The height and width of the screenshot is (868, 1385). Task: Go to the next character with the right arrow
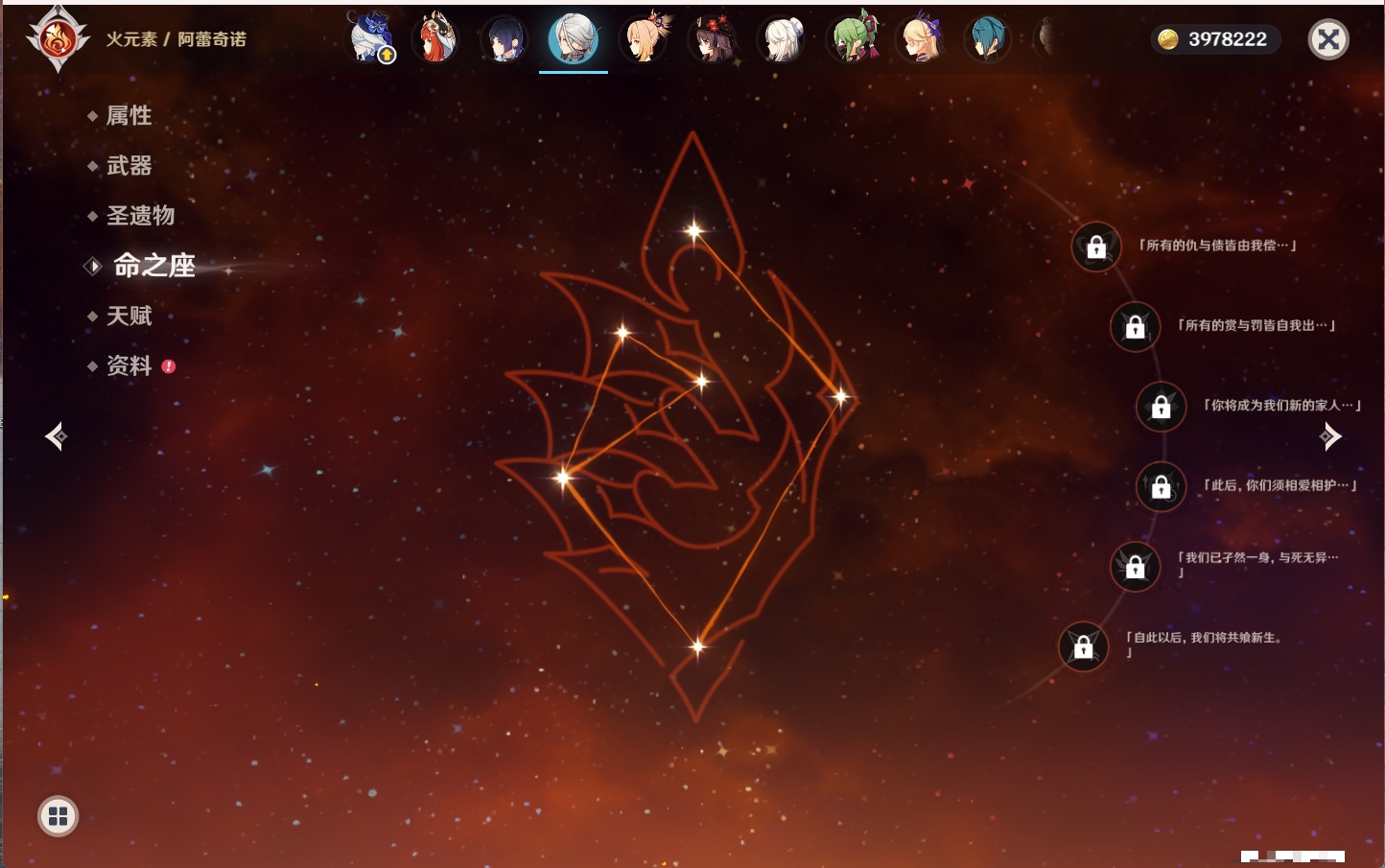click(1330, 436)
